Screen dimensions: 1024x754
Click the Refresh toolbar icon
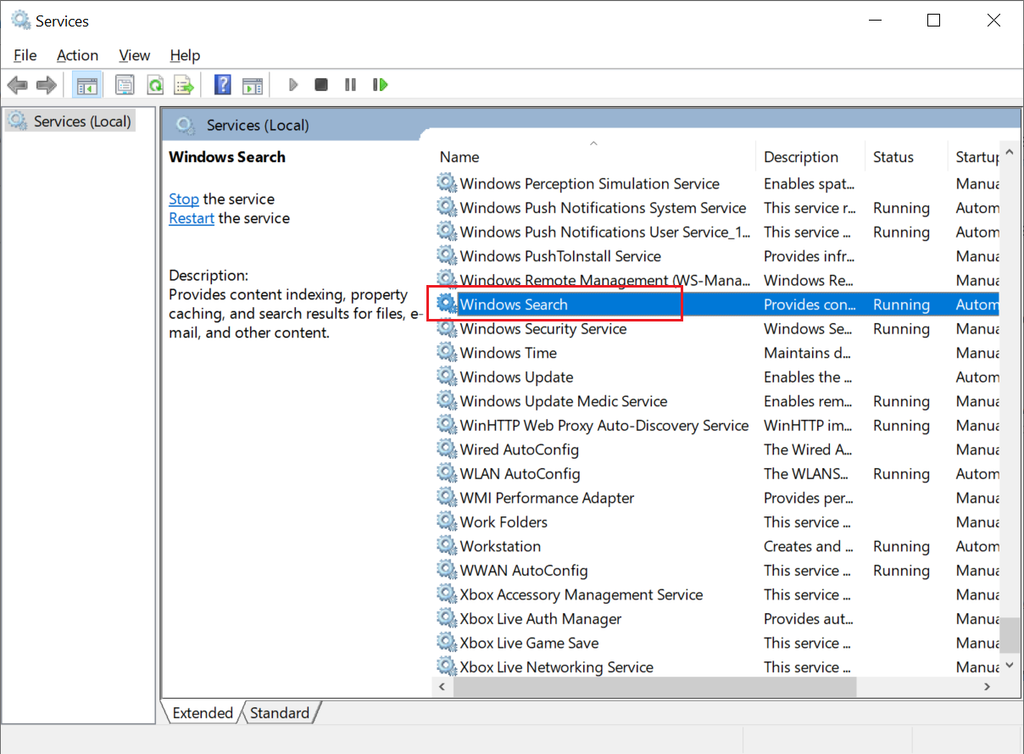pyautogui.click(x=155, y=85)
